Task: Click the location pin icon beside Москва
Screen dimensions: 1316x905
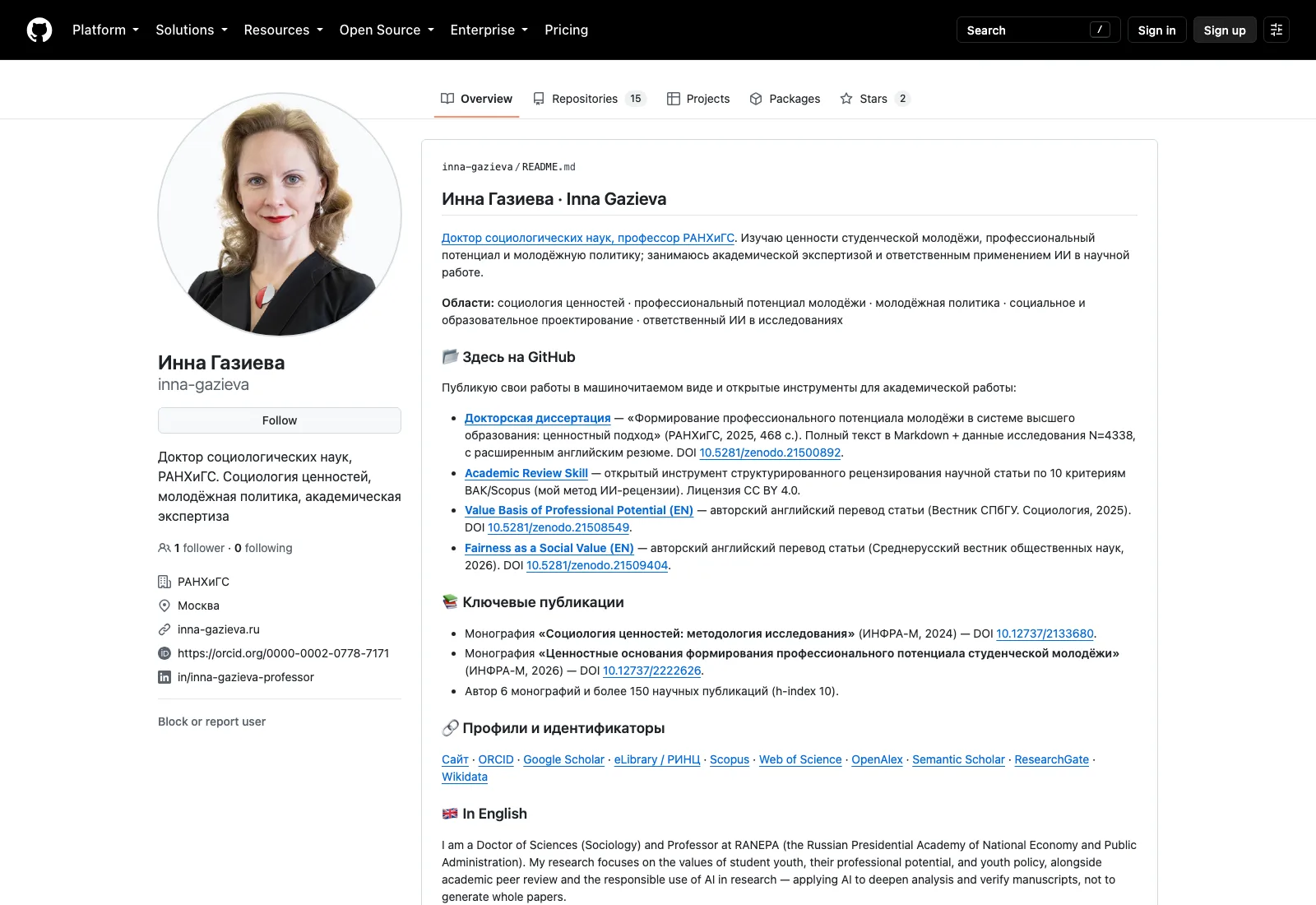Action: (x=164, y=606)
